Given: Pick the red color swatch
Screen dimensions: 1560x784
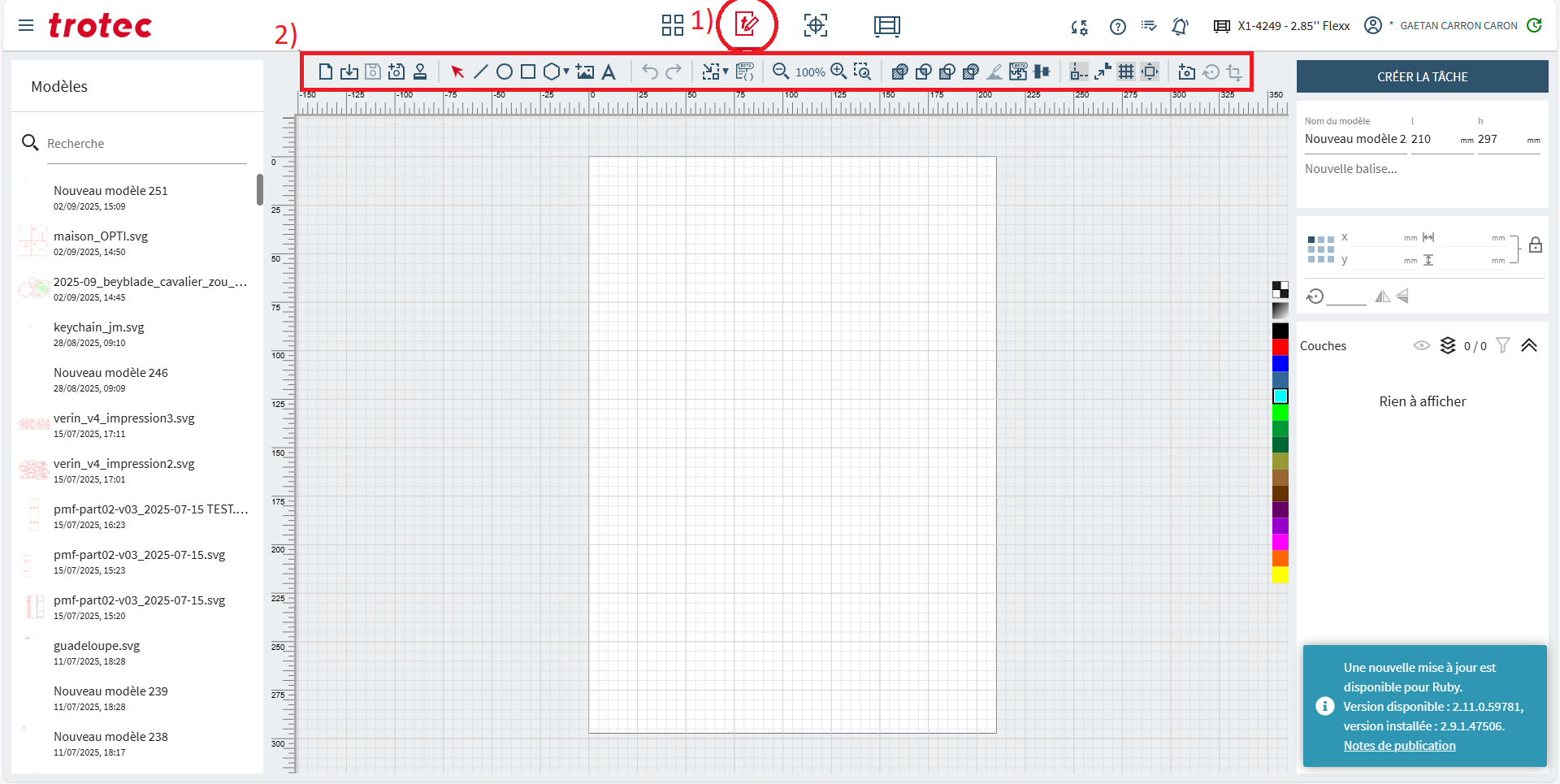Looking at the screenshot, I should tap(1280, 347).
